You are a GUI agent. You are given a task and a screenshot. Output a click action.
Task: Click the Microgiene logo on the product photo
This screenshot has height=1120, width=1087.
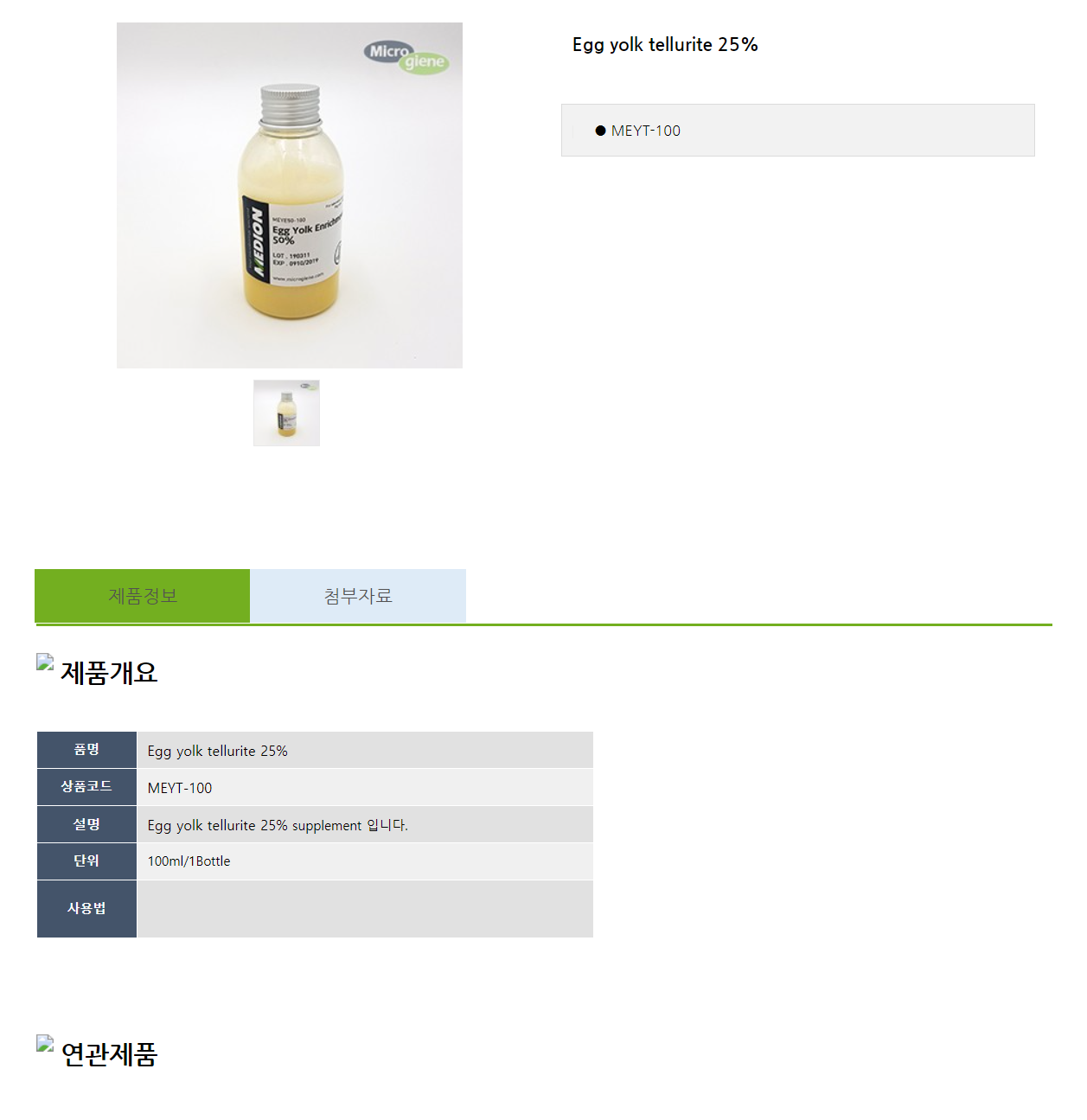[x=406, y=57]
